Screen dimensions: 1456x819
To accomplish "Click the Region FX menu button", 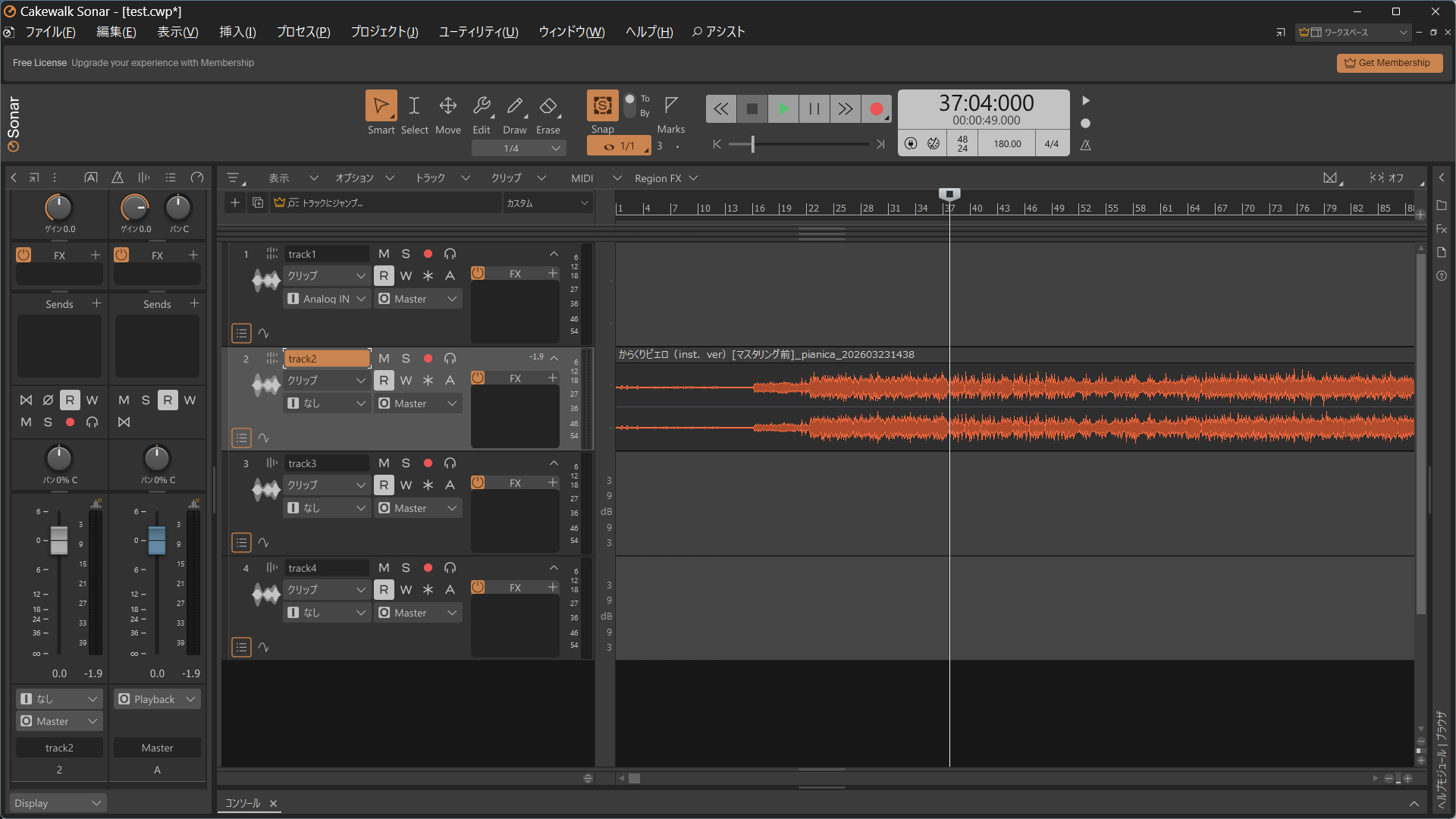I will [665, 178].
